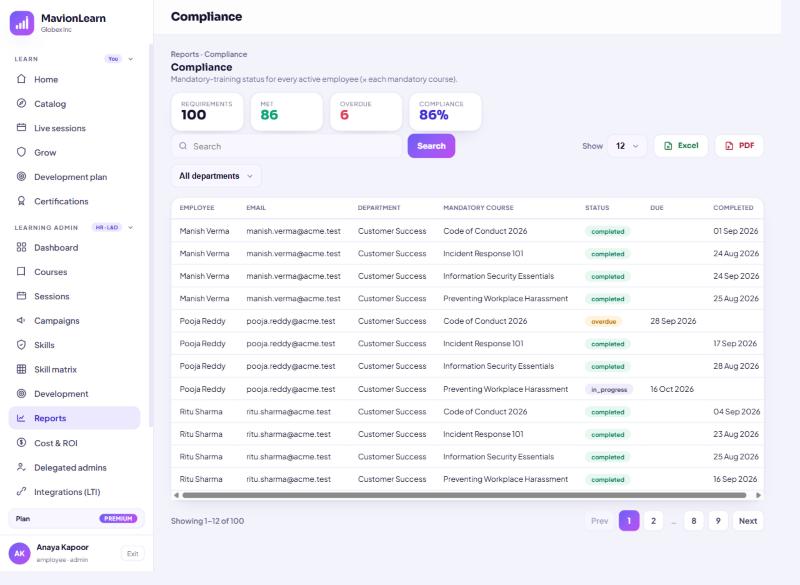
Task: Click the Campaigns megaphone icon
Action: (21, 320)
